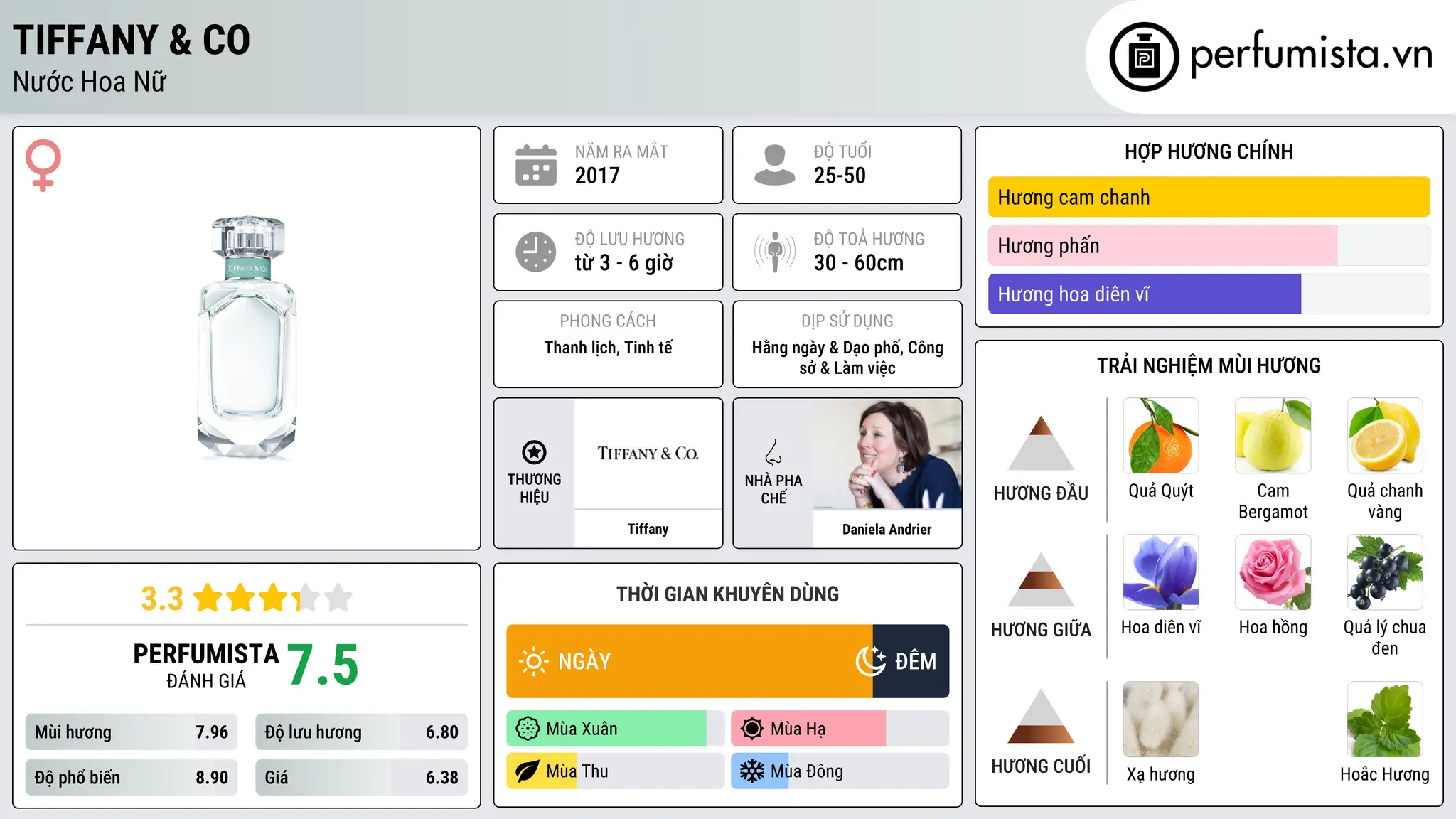Click the sillage value 30 - 60cm
Image resolution: width=1456 pixels, height=819 pixels.
[859, 263]
